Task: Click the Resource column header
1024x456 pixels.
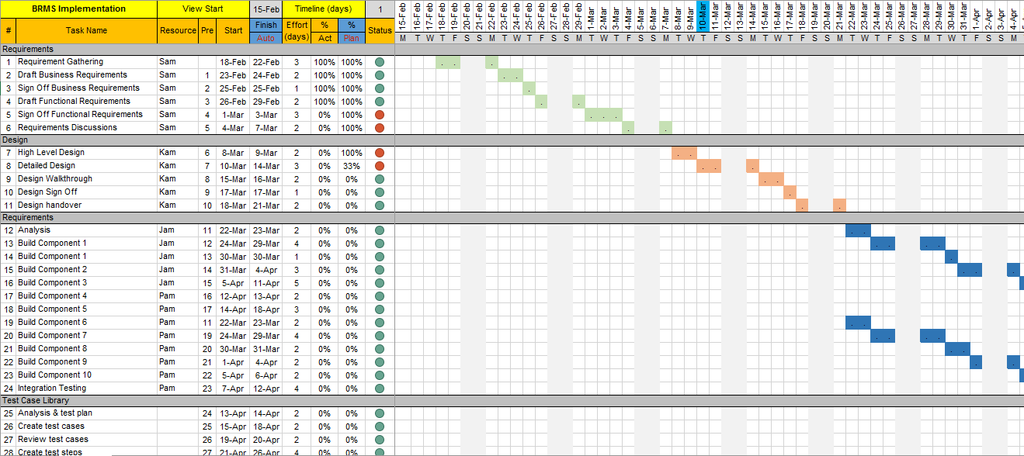Action: pyautogui.click(x=178, y=31)
